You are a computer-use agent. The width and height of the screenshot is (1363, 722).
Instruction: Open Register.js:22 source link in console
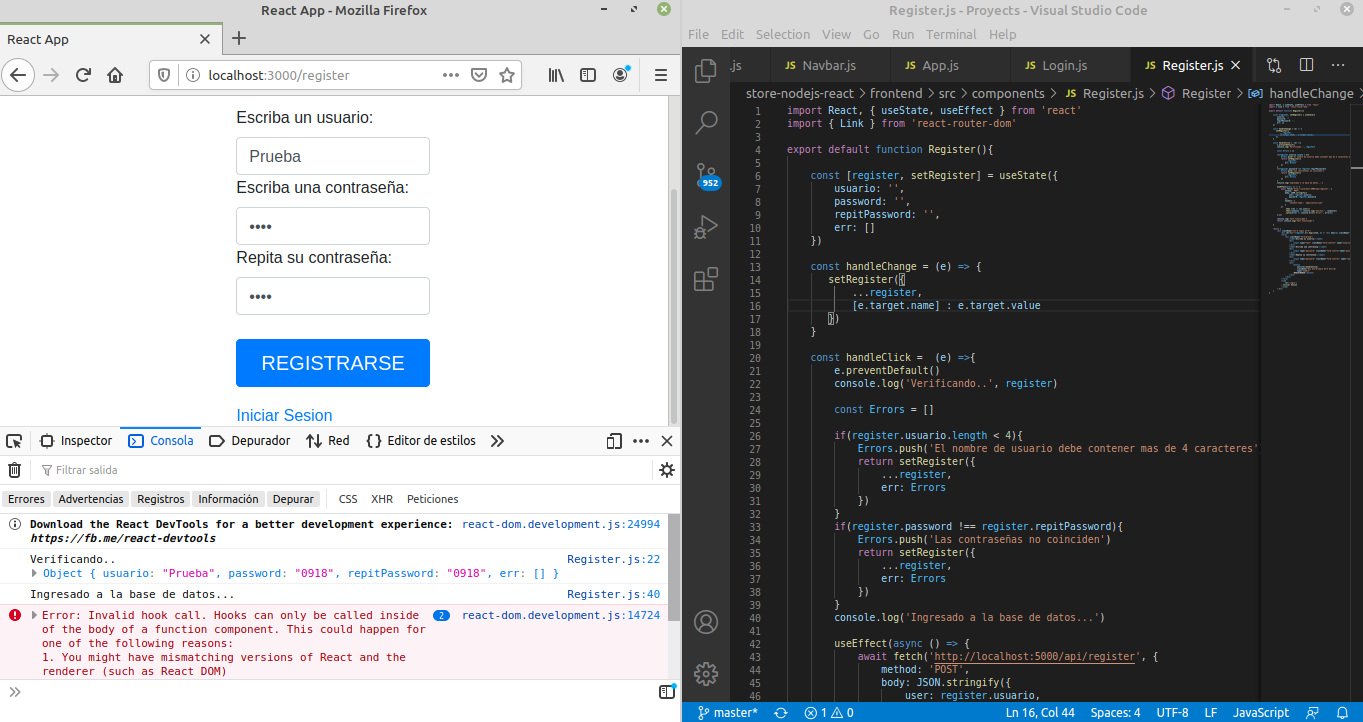coord(613,560)
